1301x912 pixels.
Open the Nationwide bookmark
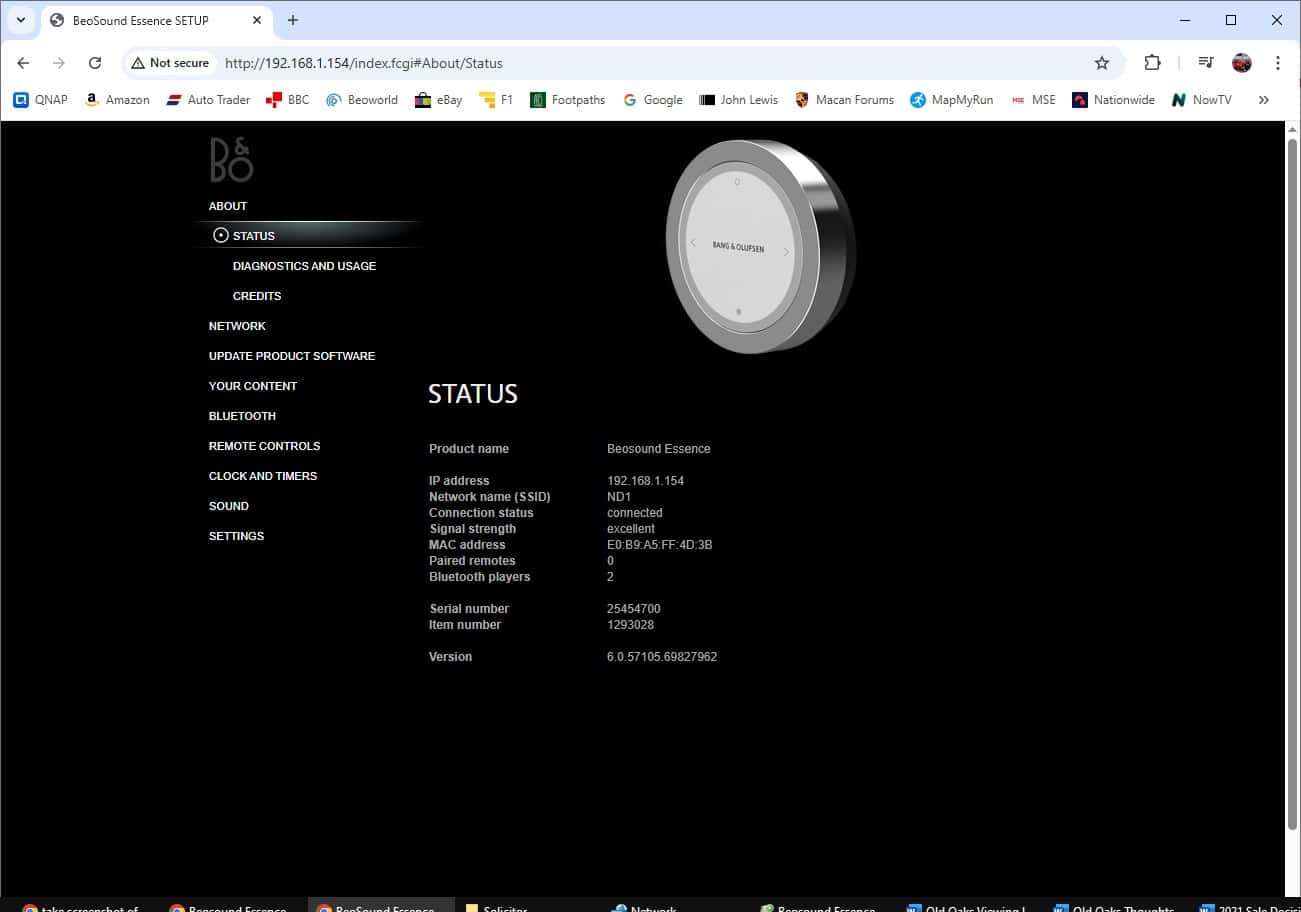coord(1113,100)
